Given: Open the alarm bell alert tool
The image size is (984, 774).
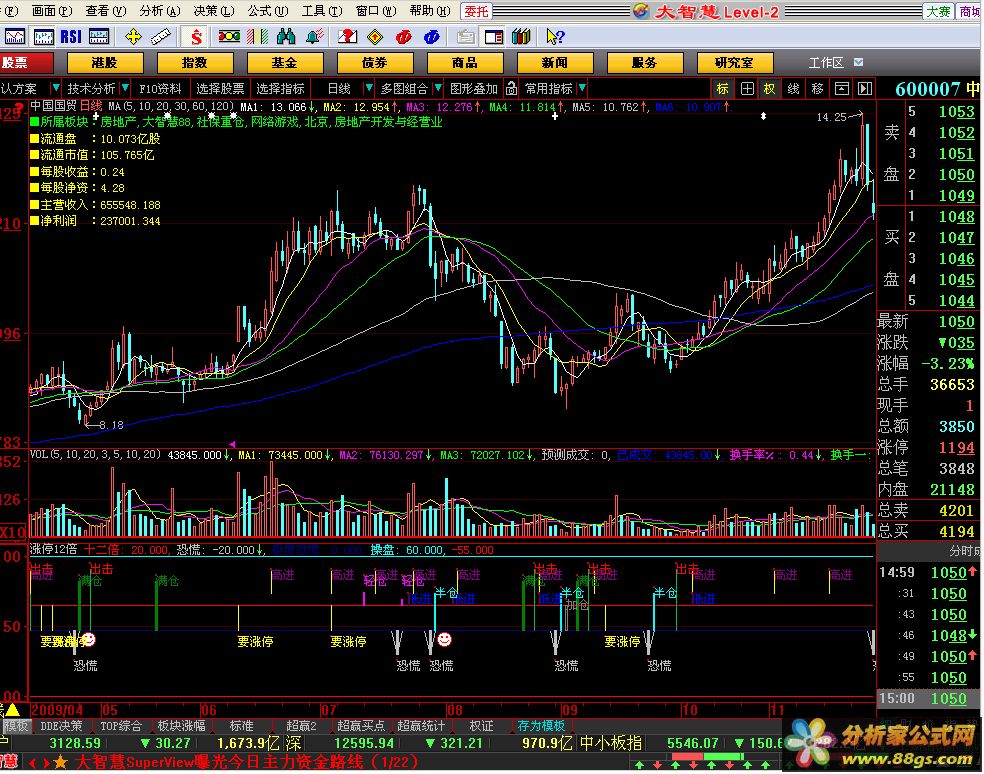Looking at the screenshot, I should pyautogui.click(x=314, y=36).
